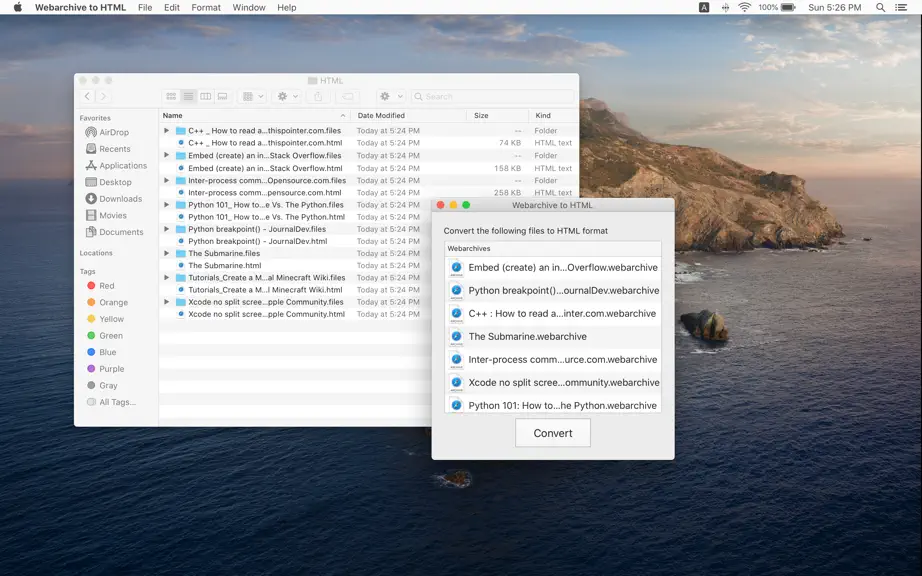Sort Finder list by Date Modified column
The height and width of the screenshot is (576, 922).
409,115
